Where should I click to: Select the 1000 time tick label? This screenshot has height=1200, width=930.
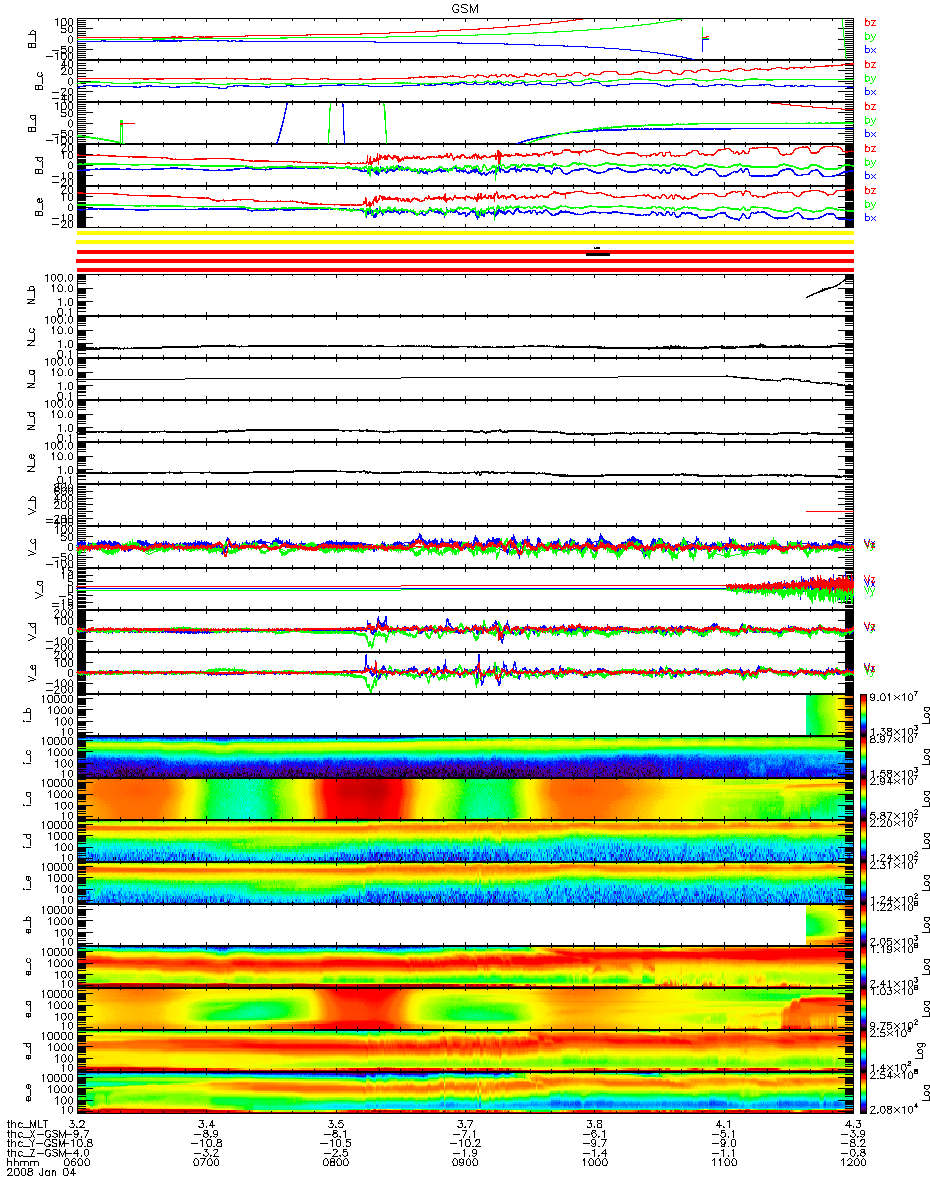pos(594,1163)
